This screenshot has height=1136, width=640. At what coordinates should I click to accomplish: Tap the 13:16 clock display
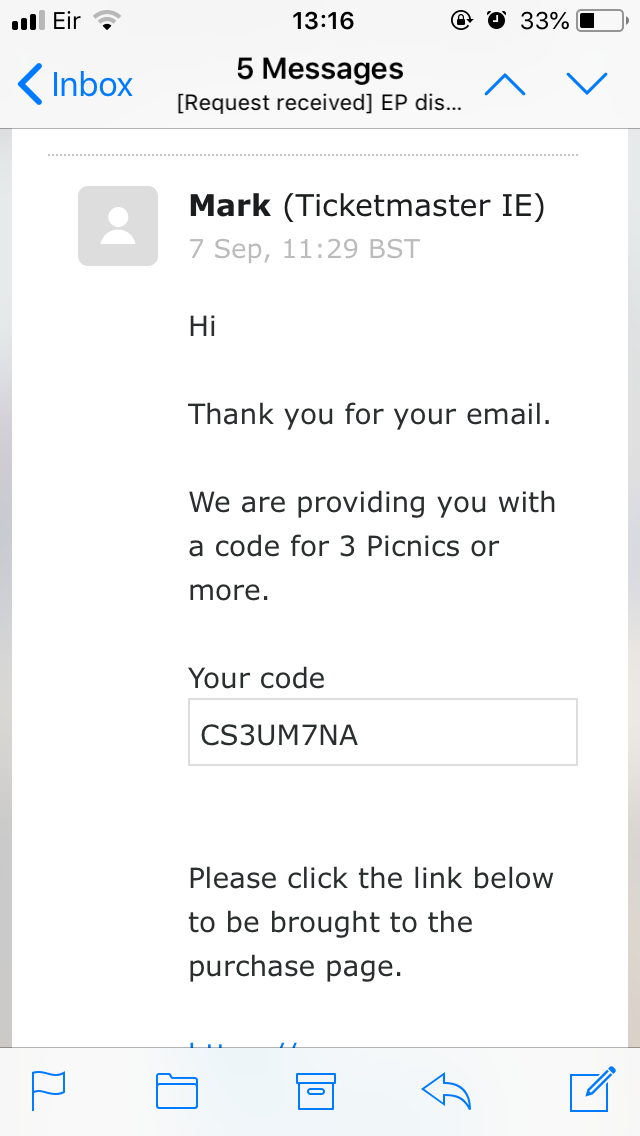pos(322,17)
